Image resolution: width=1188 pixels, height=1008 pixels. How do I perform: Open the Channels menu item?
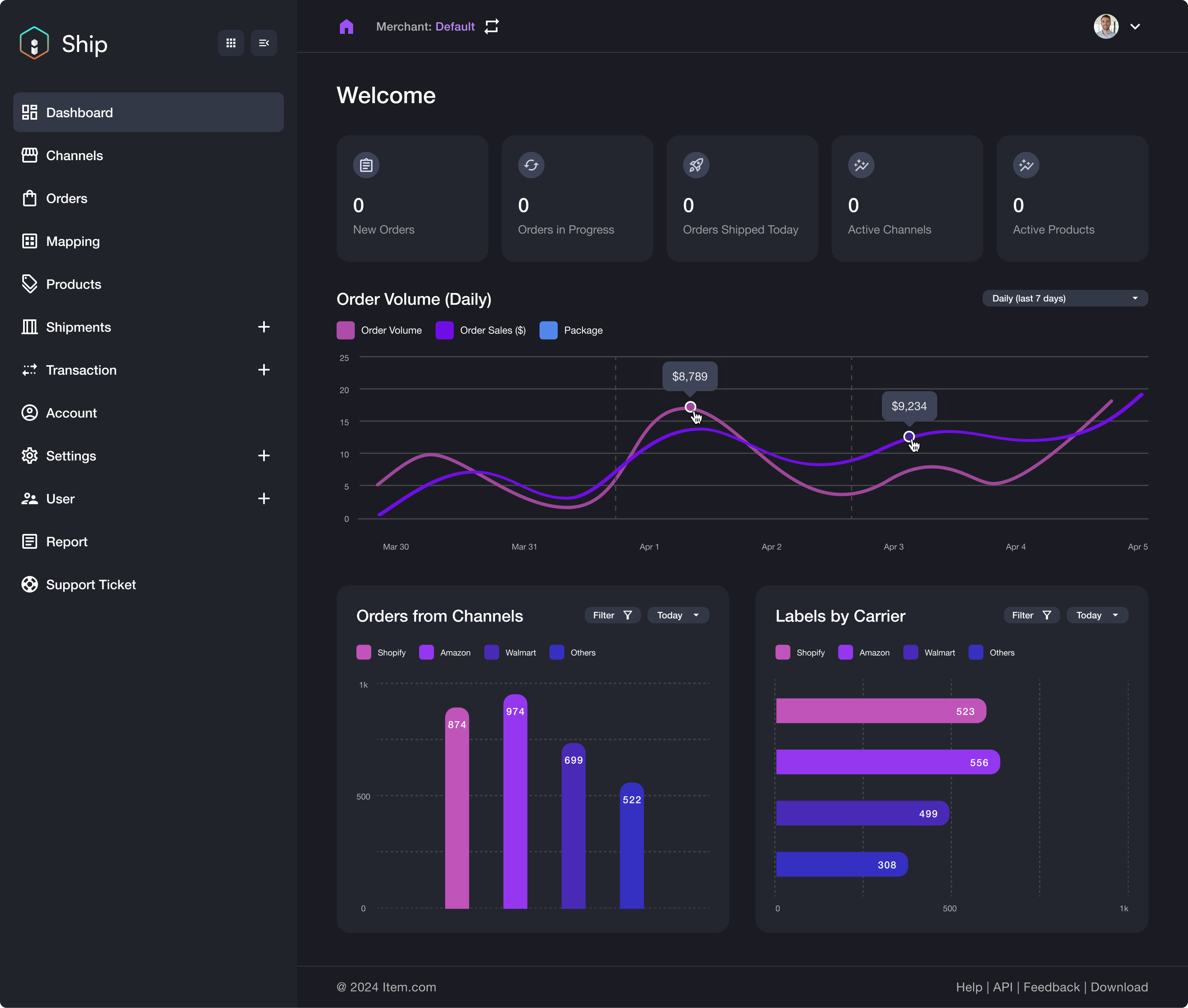click(74, 156)
